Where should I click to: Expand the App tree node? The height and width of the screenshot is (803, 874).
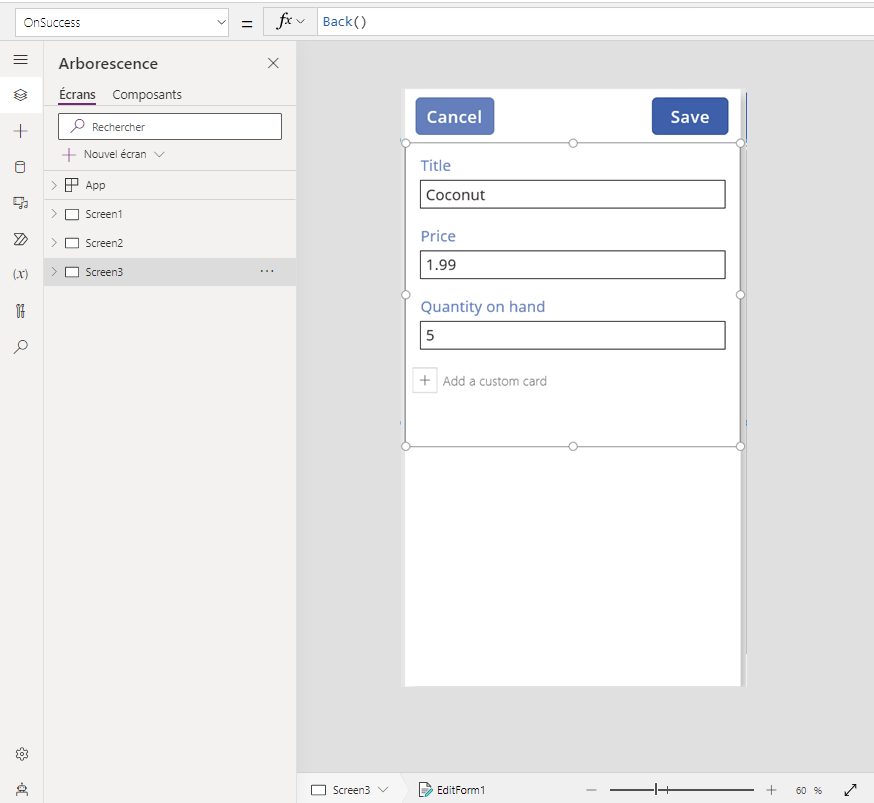[54, 185]
